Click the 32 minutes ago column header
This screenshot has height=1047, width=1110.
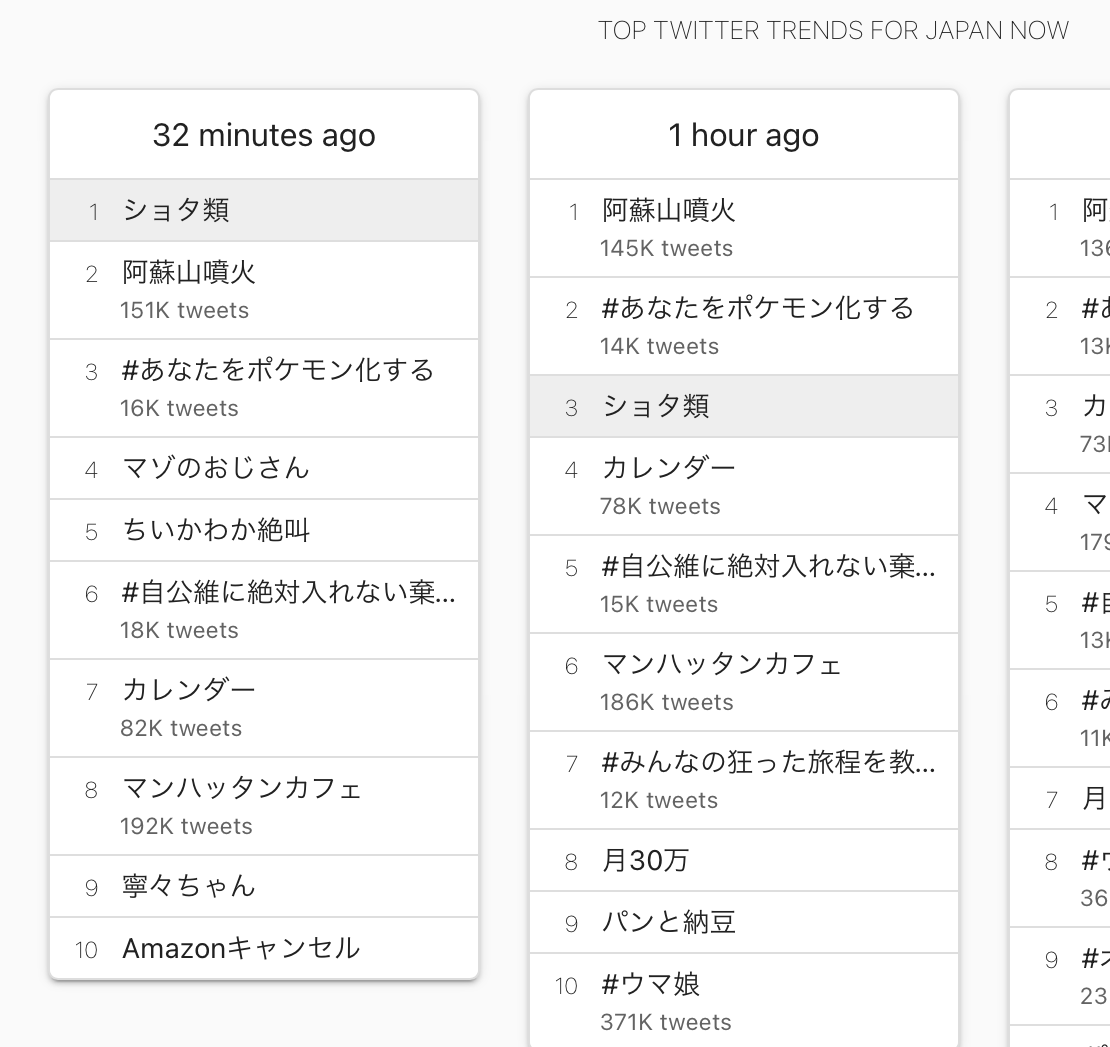point(264,135)
